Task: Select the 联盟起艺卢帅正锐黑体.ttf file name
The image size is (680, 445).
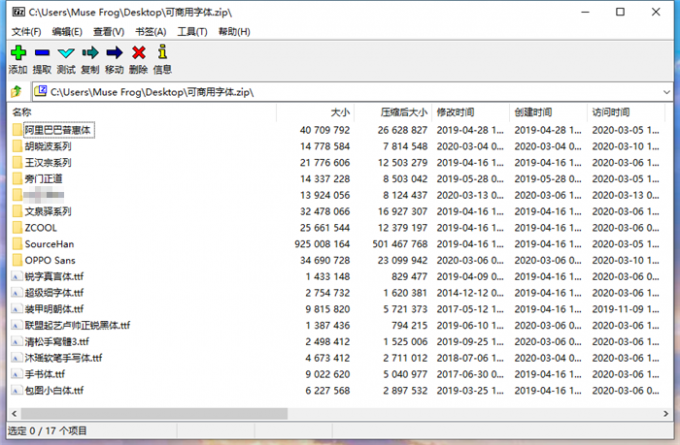Action: [x=77, y=325]
